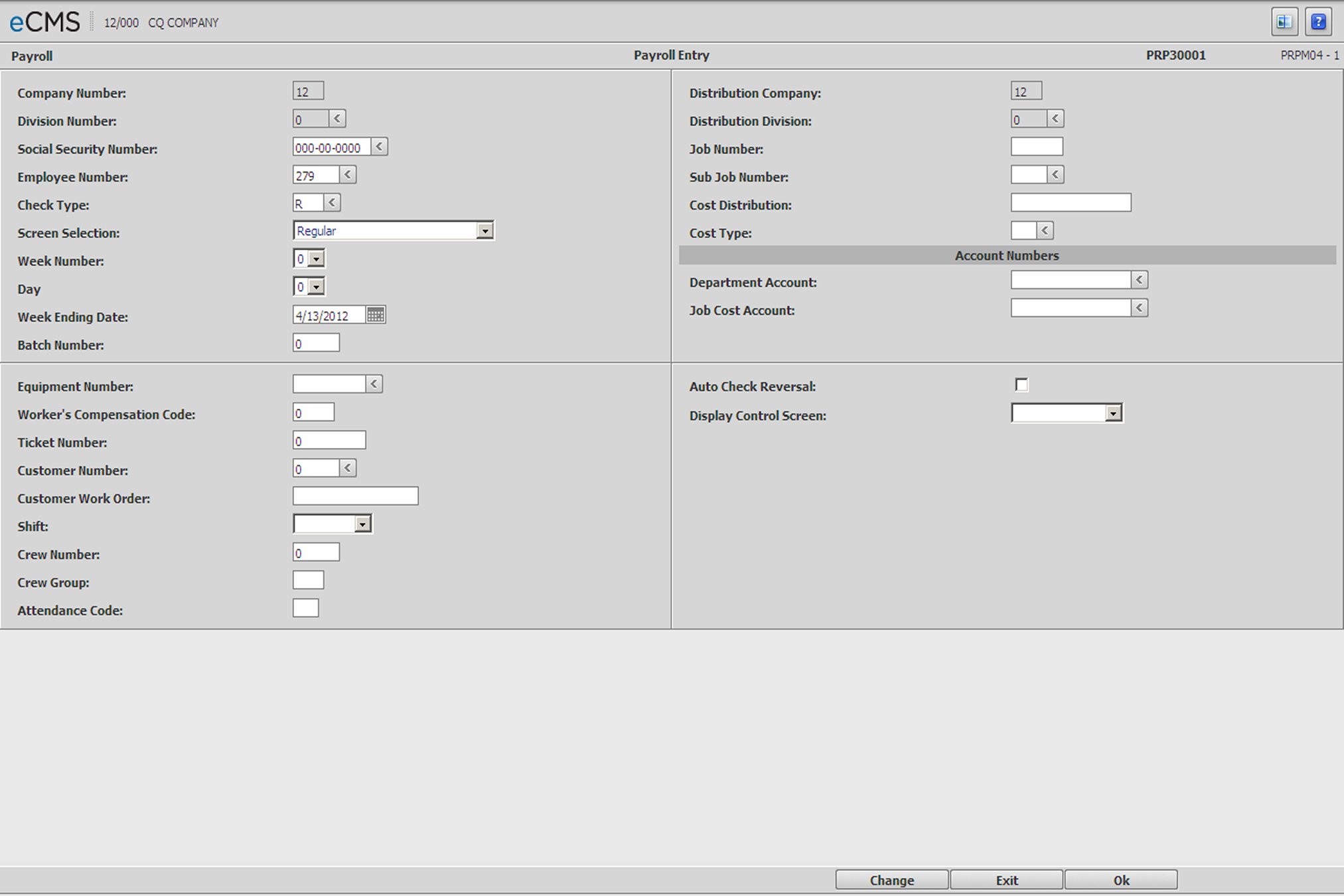
Task: Click the Attendance Code input field
Action: 305,608
